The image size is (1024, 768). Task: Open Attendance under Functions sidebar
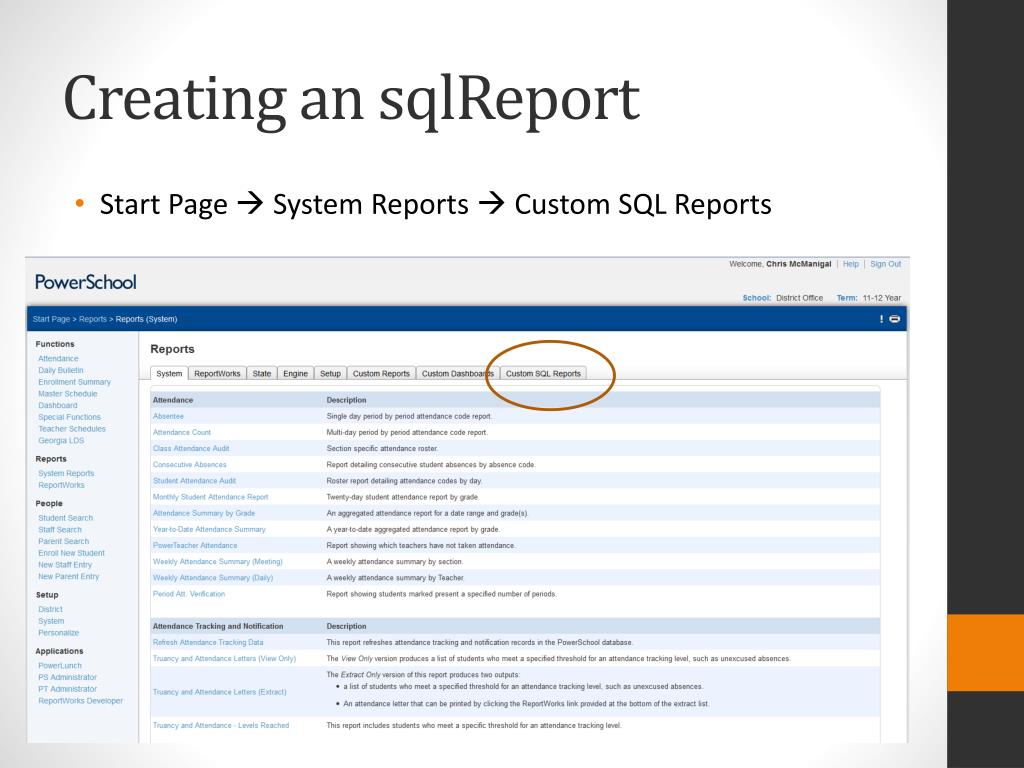[58, 359]
